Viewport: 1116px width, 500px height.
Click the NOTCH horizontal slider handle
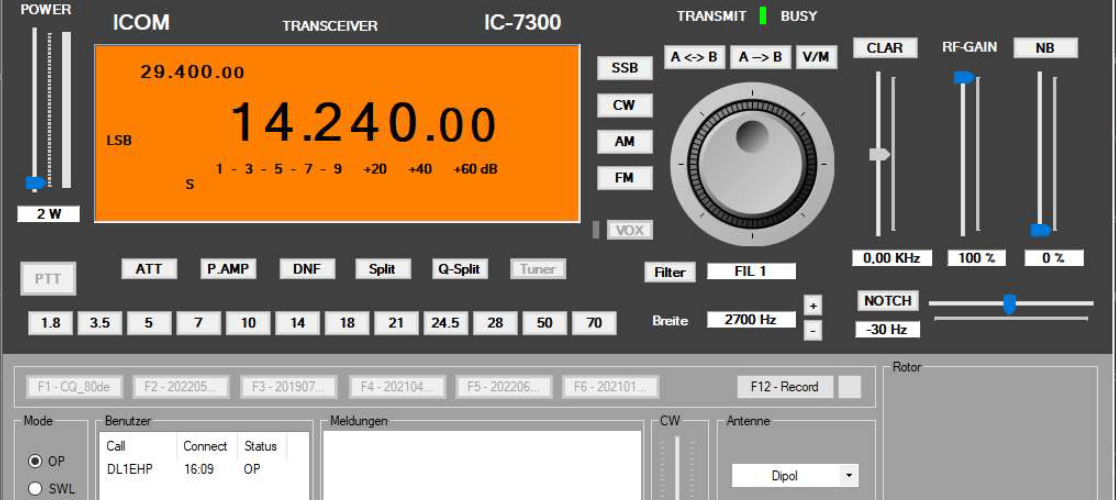click(x=1009, y=304)
